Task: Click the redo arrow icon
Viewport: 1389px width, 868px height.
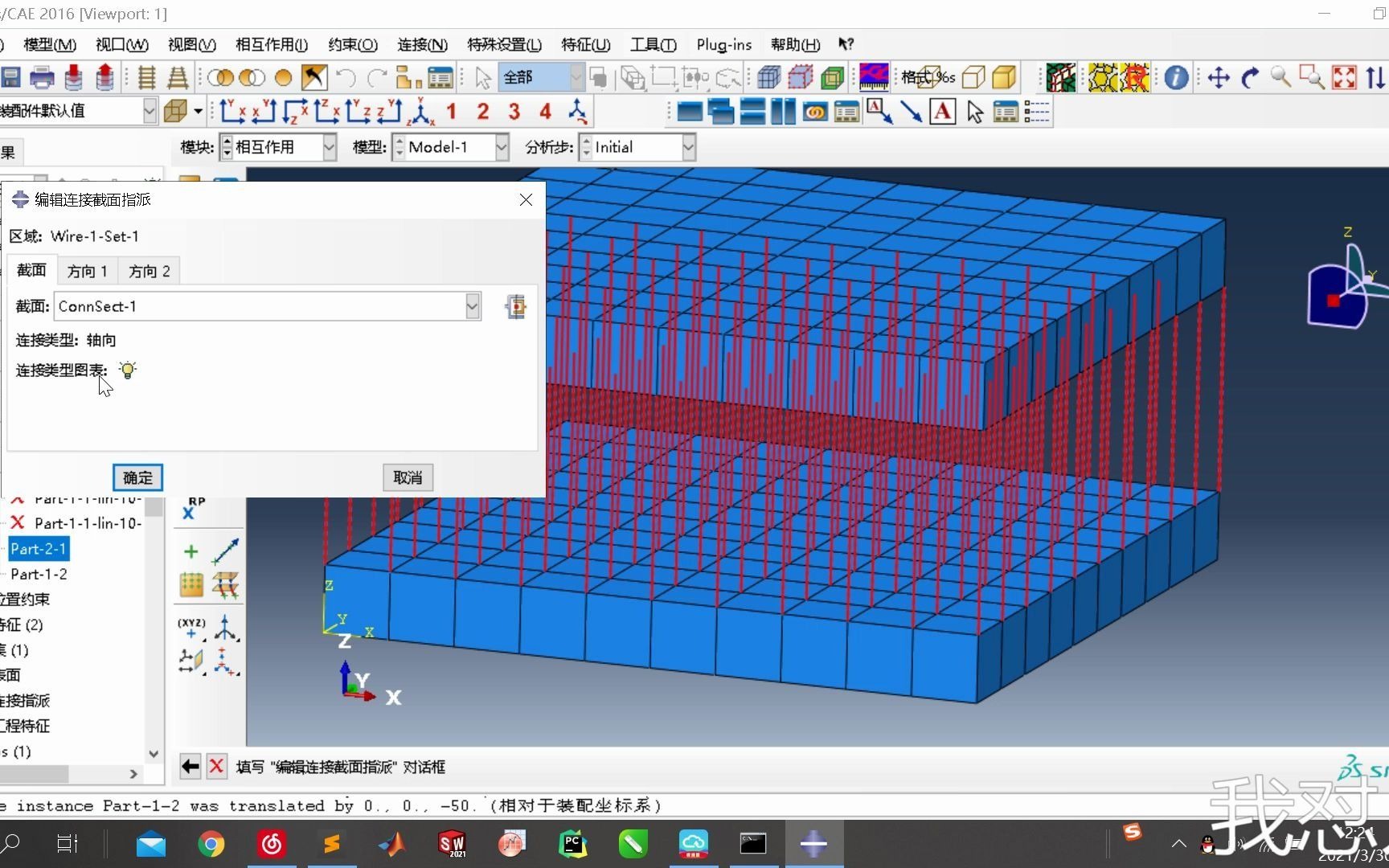Action: (376, 77)
